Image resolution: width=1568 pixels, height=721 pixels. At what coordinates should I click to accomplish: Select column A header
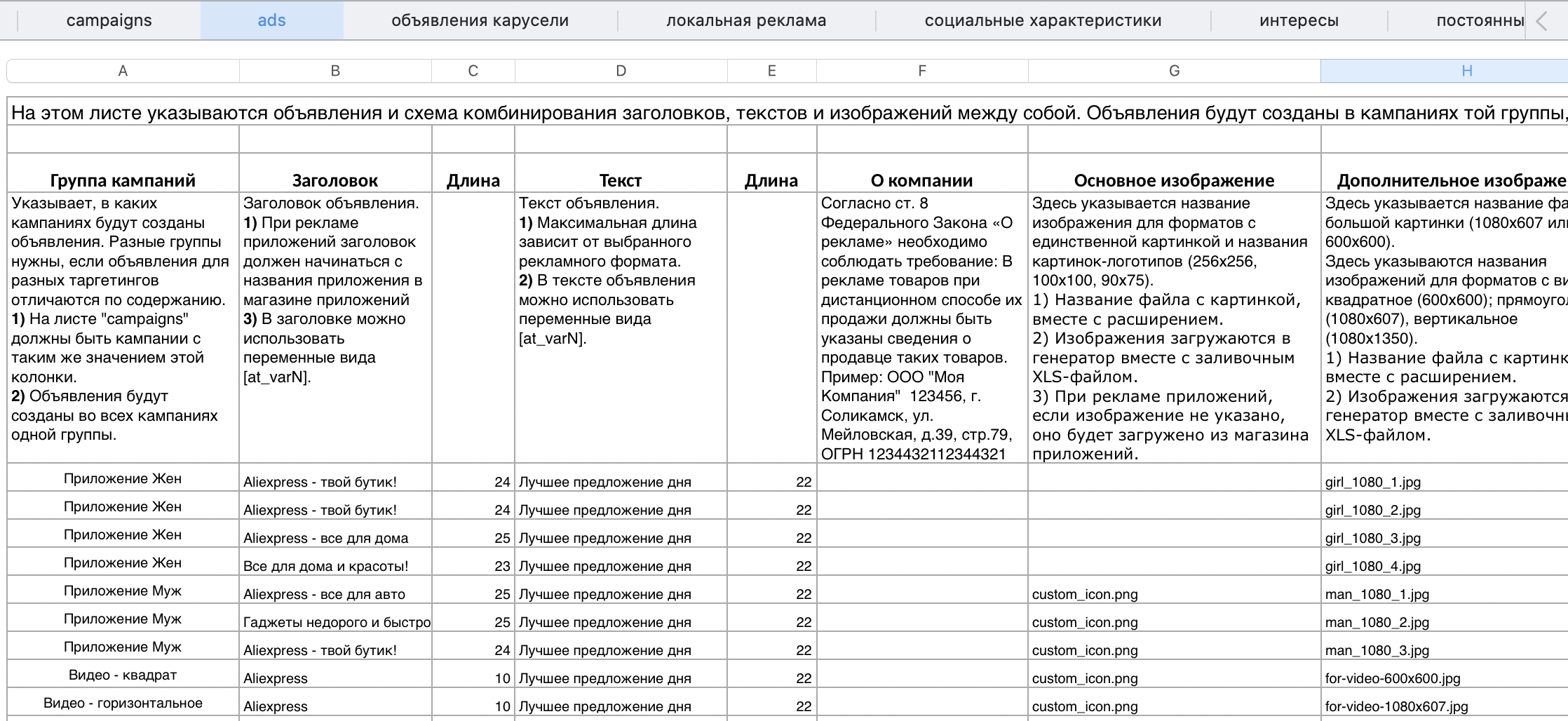123,71
